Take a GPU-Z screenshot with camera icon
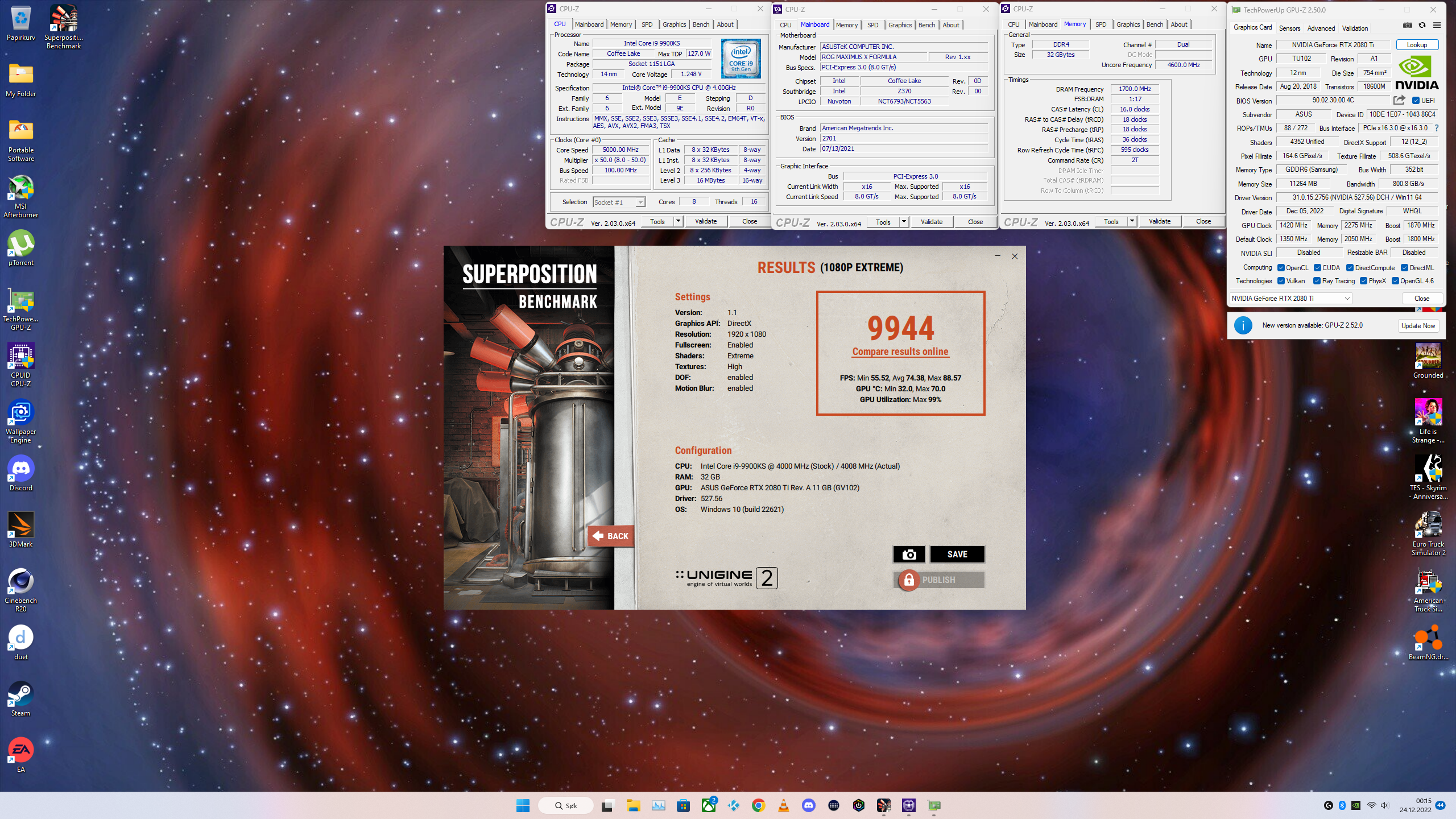The width and height of the screenshot is (1456, 819). point(1407,25)
